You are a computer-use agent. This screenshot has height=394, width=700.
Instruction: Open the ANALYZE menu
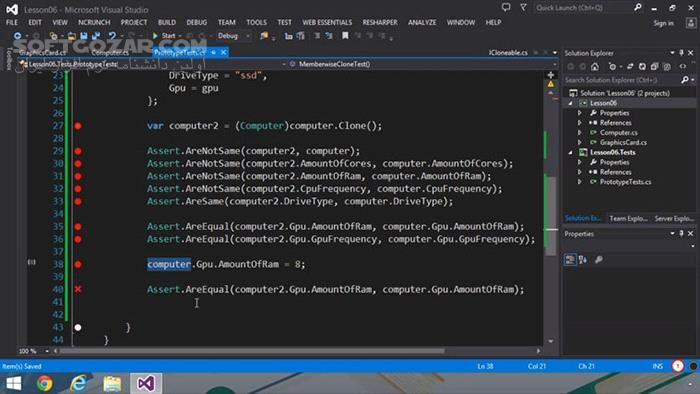422,22
